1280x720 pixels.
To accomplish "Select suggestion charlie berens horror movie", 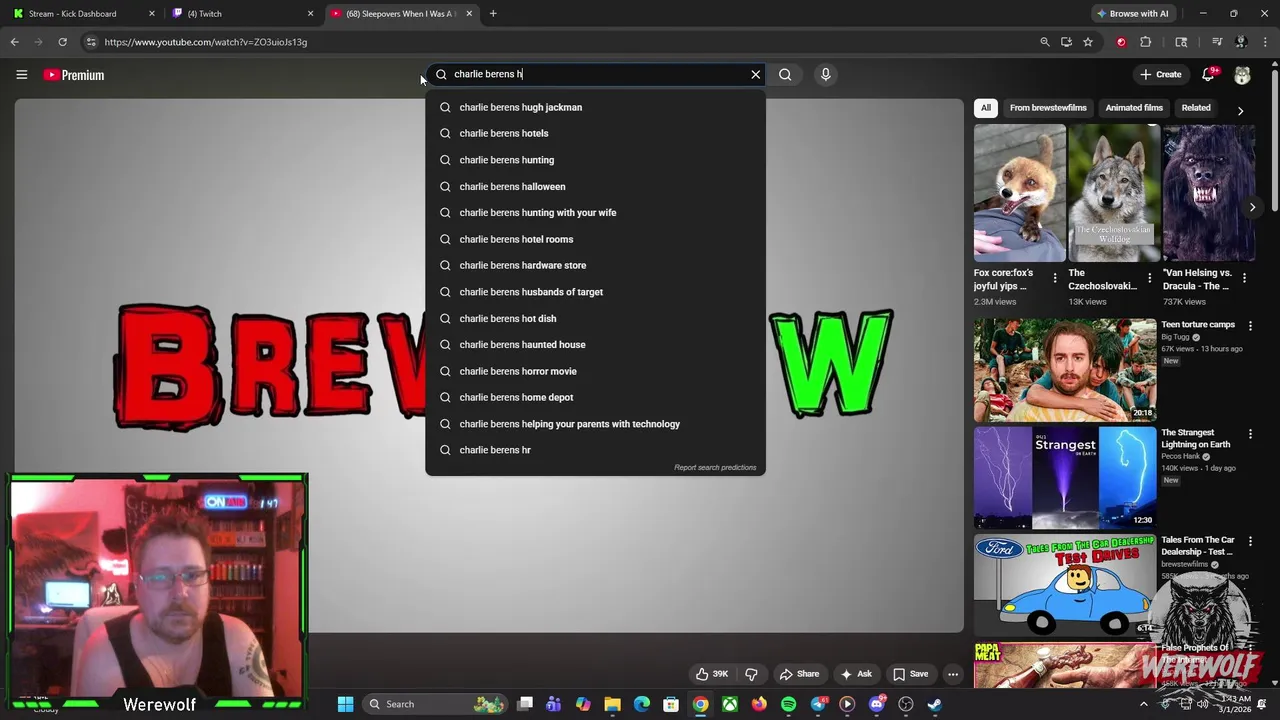I will (x=595, y=371).
